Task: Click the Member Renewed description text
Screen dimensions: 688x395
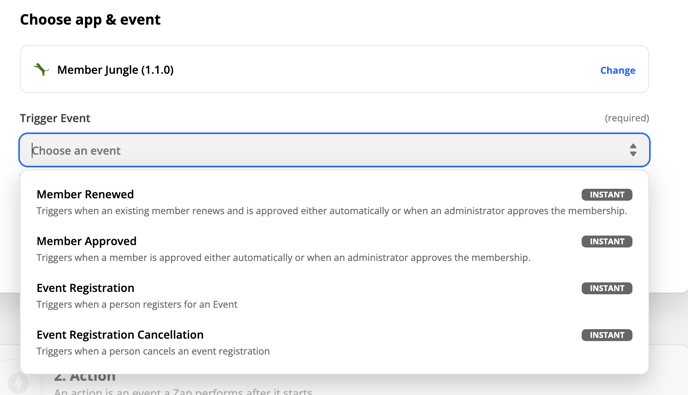Action: click(332, 211)
